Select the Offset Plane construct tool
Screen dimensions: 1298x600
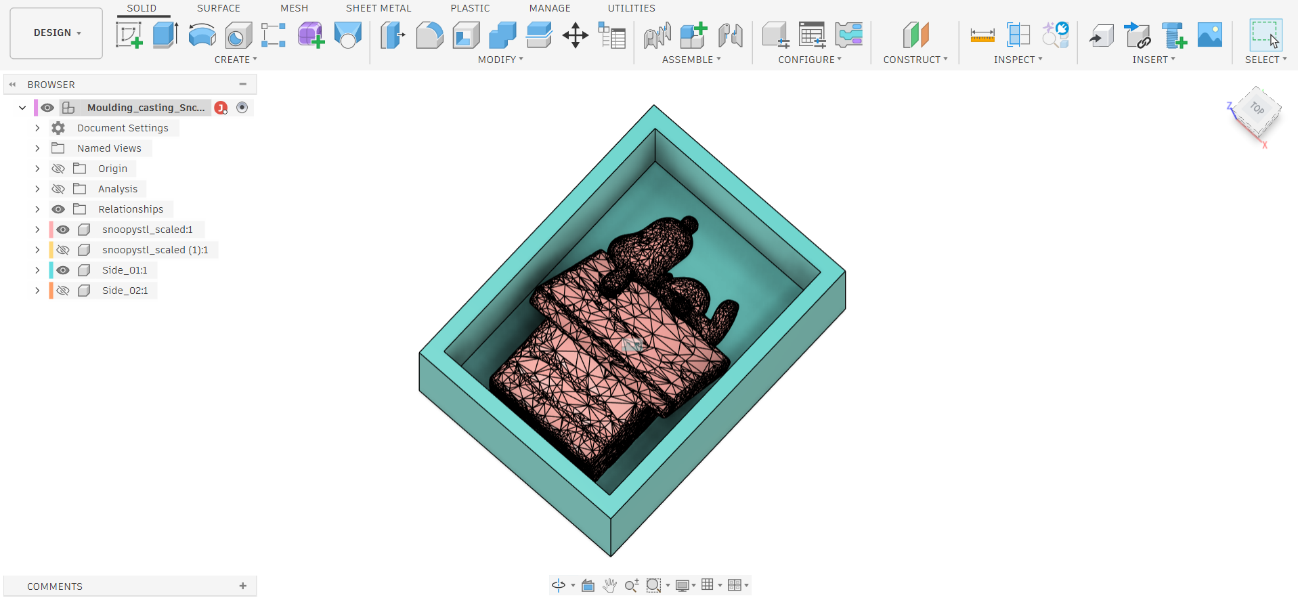tap(915, 36)
